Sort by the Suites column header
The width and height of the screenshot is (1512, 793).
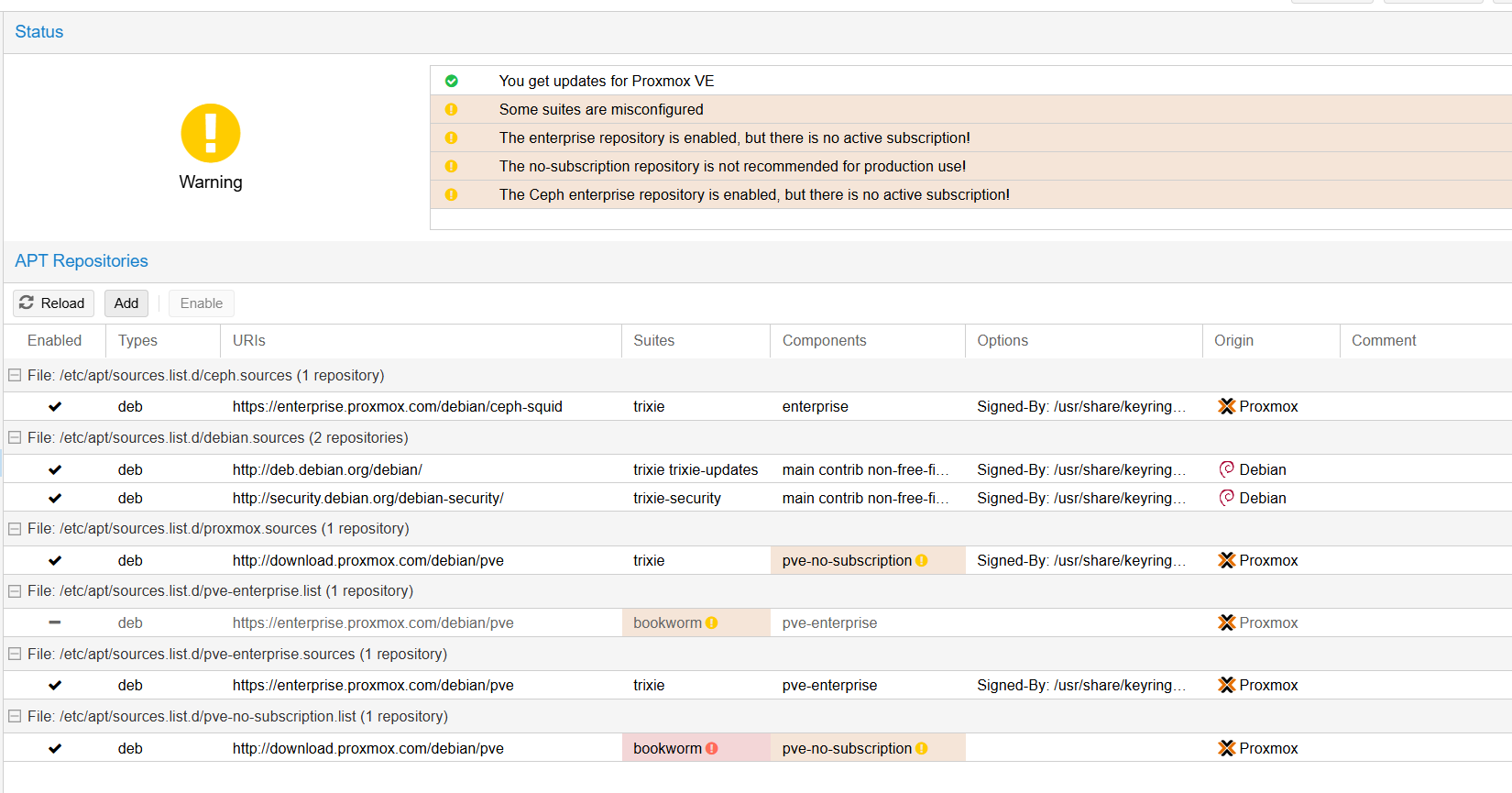[x=696, y=340]
